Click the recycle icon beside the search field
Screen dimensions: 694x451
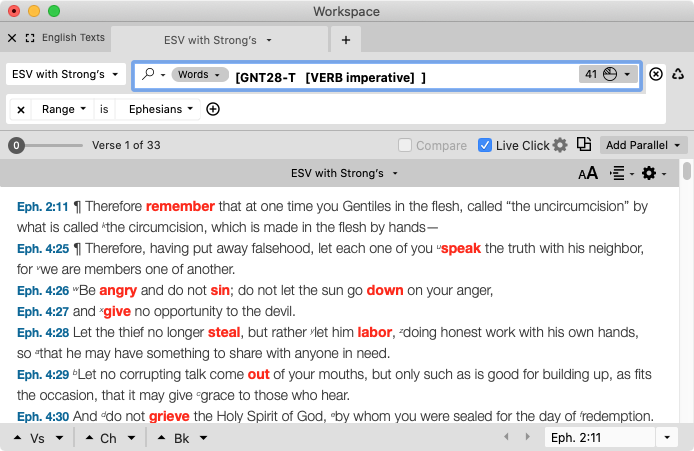click(678, 75)
